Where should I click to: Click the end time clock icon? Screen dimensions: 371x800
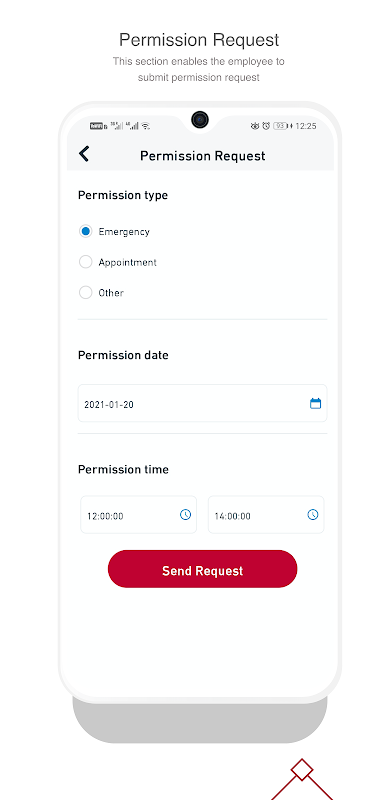312,514
